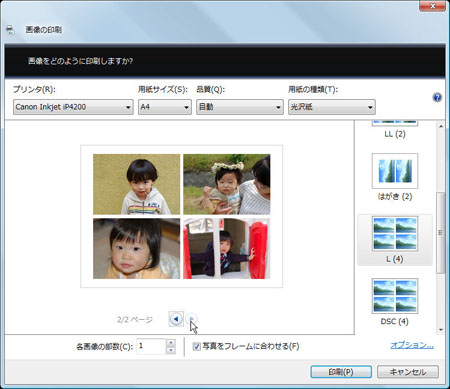Viewport: 450px width, 389px height.
Task: Close the print pictures dialog window
Action: 432,6
